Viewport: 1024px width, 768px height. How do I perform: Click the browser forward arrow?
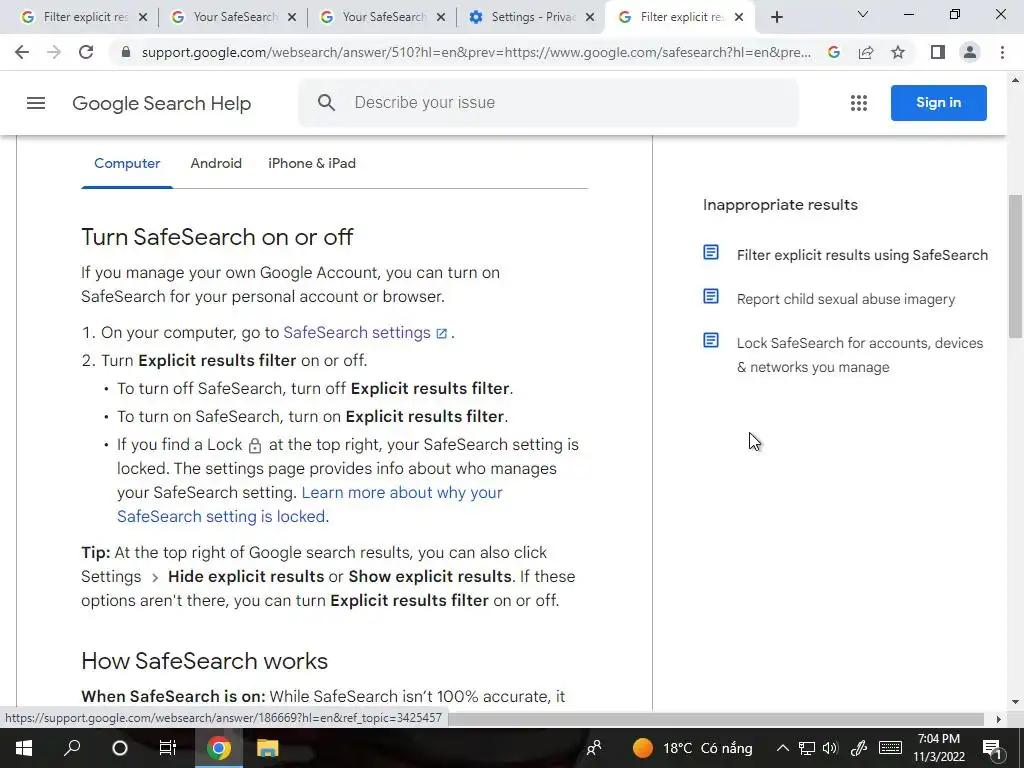[54, 52]
